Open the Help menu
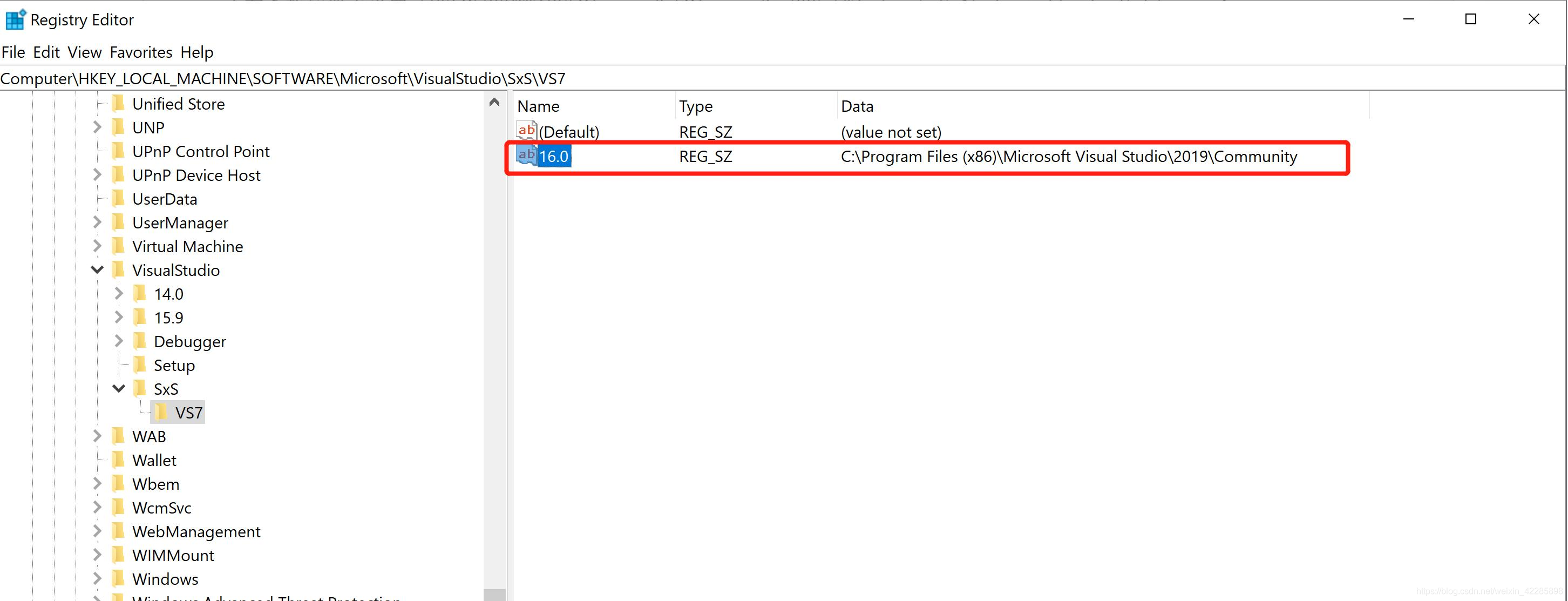 click(196, 52)
